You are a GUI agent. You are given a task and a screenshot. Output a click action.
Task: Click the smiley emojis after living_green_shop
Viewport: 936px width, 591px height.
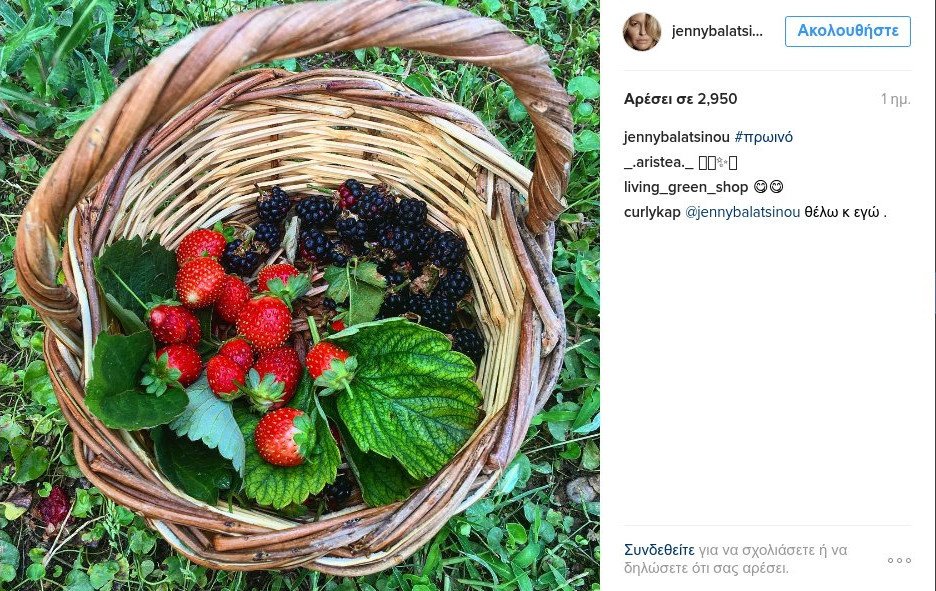click(768, 187)
